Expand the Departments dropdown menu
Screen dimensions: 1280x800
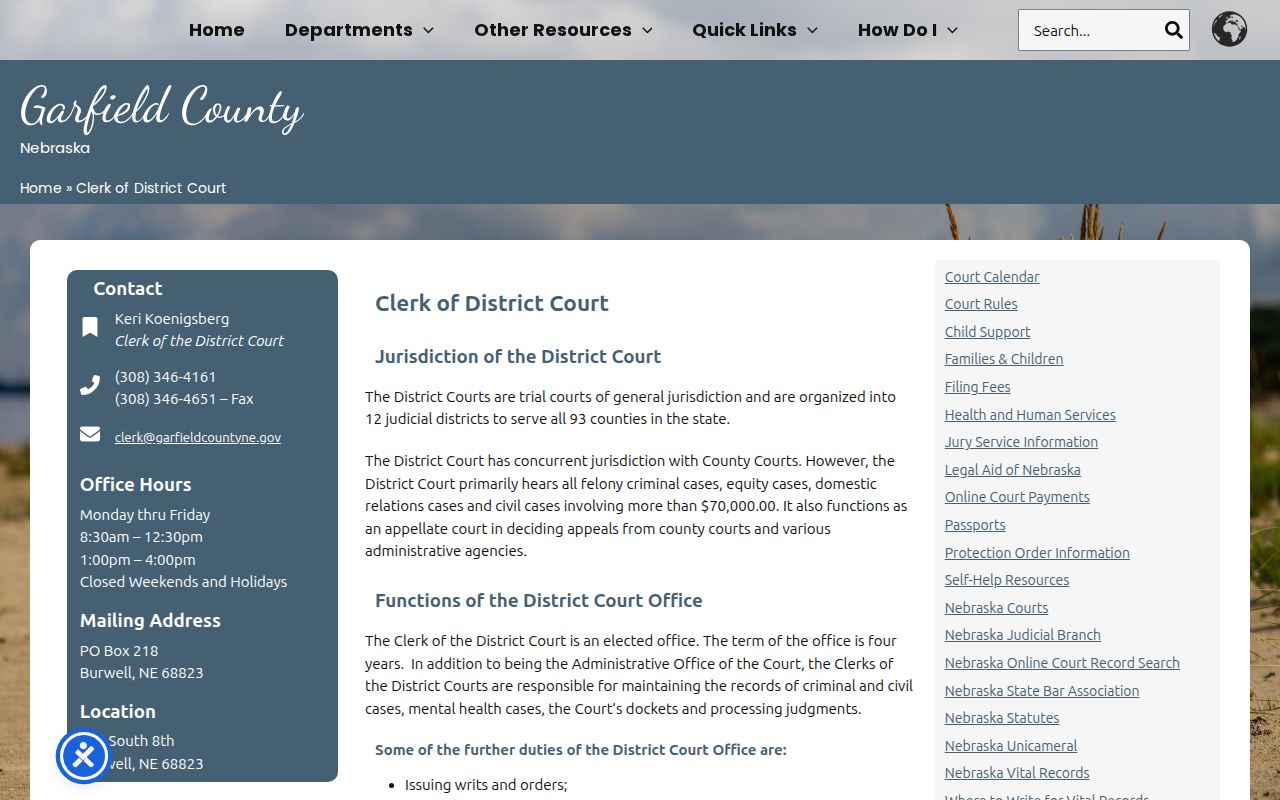point(359,30)
